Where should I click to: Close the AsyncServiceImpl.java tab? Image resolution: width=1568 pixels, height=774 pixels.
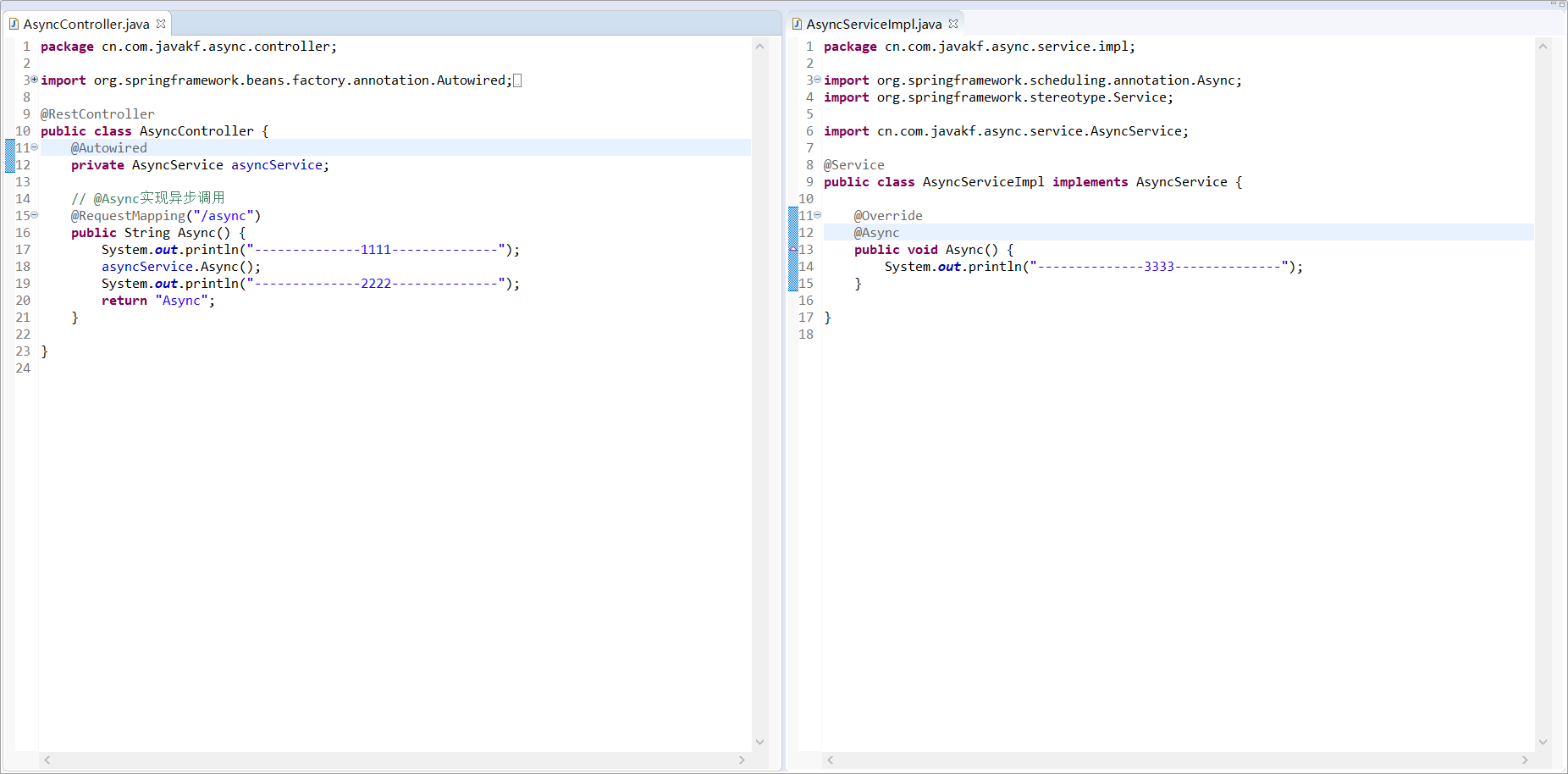953,24
